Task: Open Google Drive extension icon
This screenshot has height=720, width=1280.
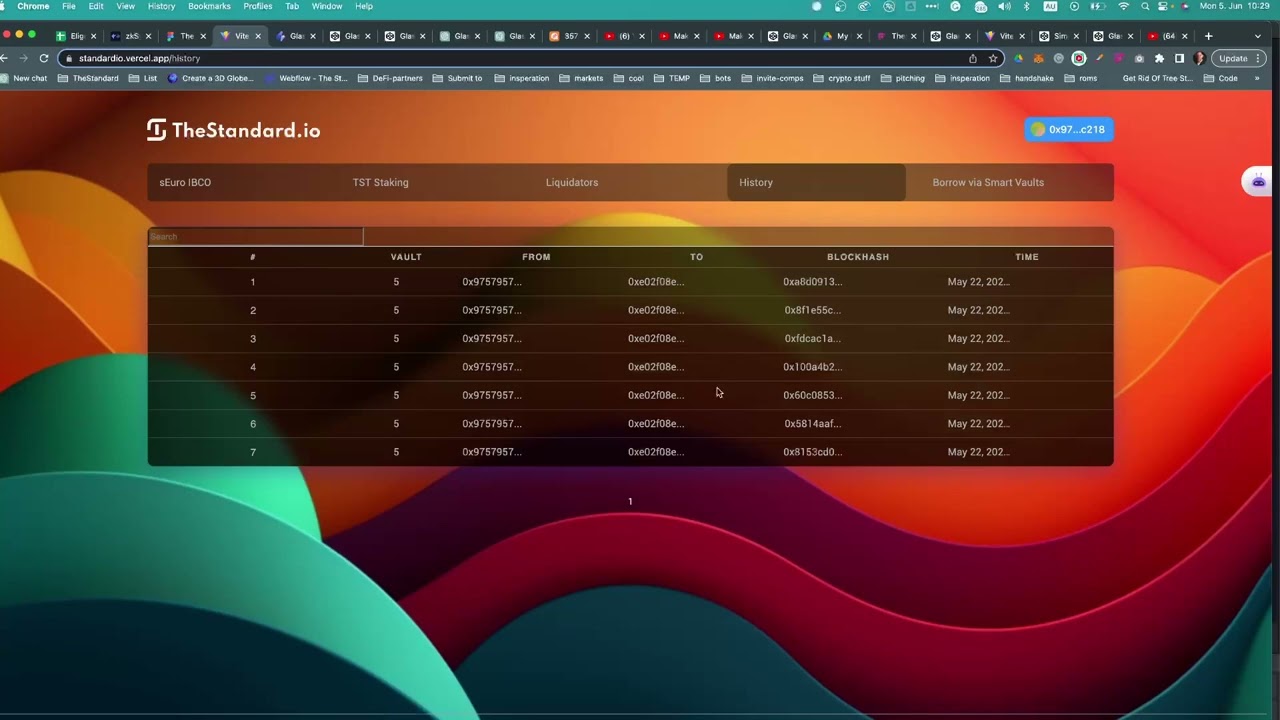Action: tap(1019, 58)
